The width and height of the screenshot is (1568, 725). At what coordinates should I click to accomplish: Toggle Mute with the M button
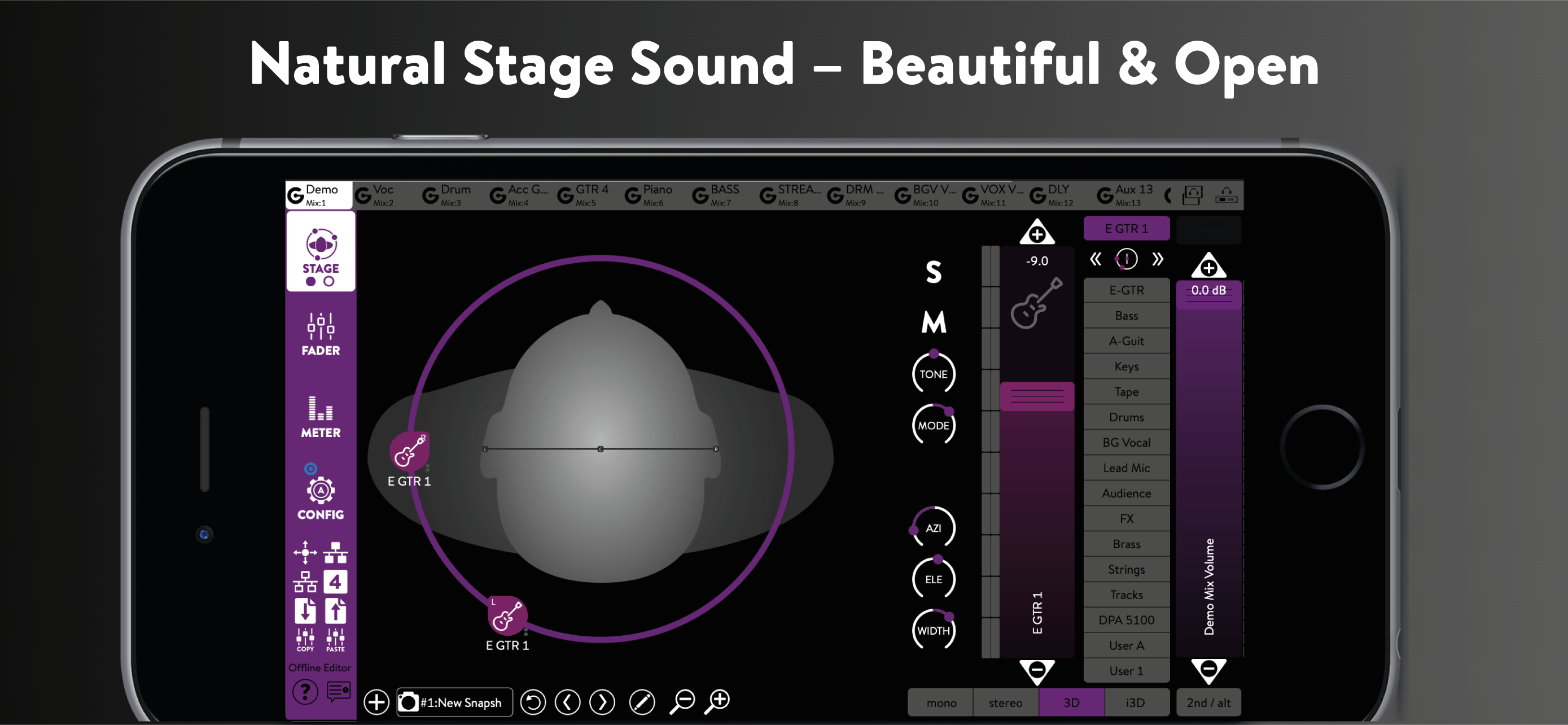(933, 322)
